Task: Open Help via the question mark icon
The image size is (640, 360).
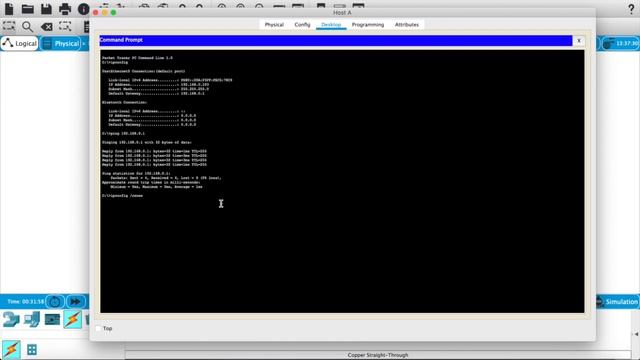Action: coord(631,9)
